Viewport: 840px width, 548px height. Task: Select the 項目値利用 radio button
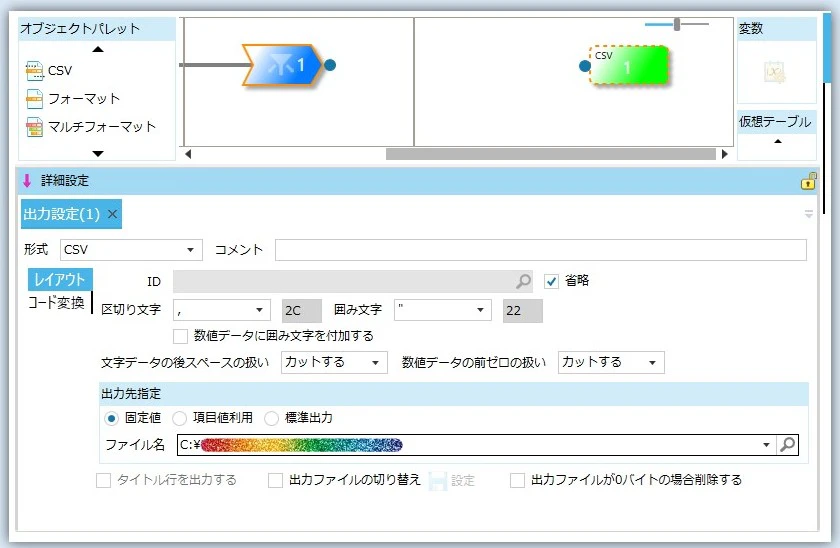pyautogui.click(x=179, y=418)
